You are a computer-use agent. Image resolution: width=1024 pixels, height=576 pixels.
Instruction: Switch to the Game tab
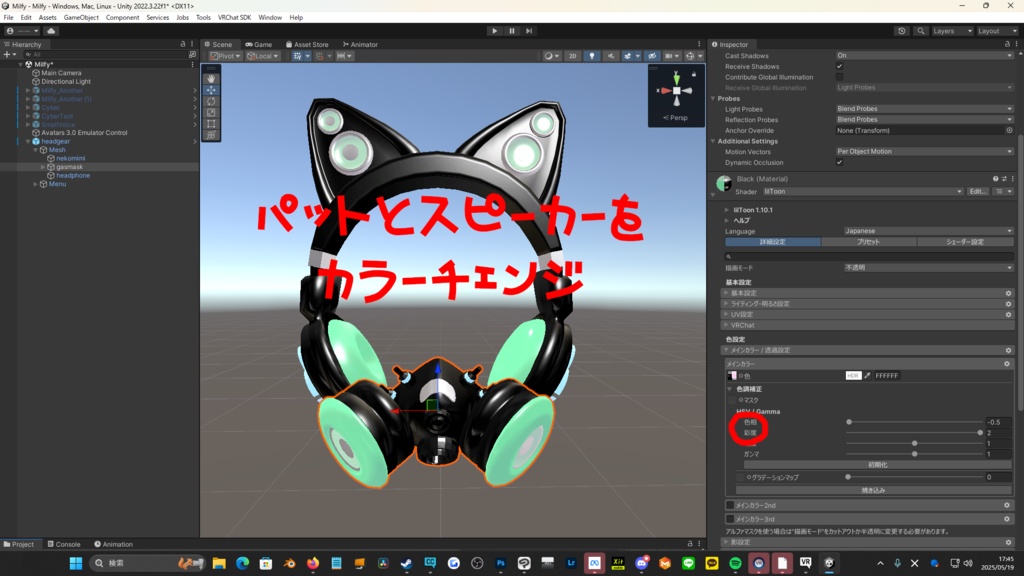point(260,44)
